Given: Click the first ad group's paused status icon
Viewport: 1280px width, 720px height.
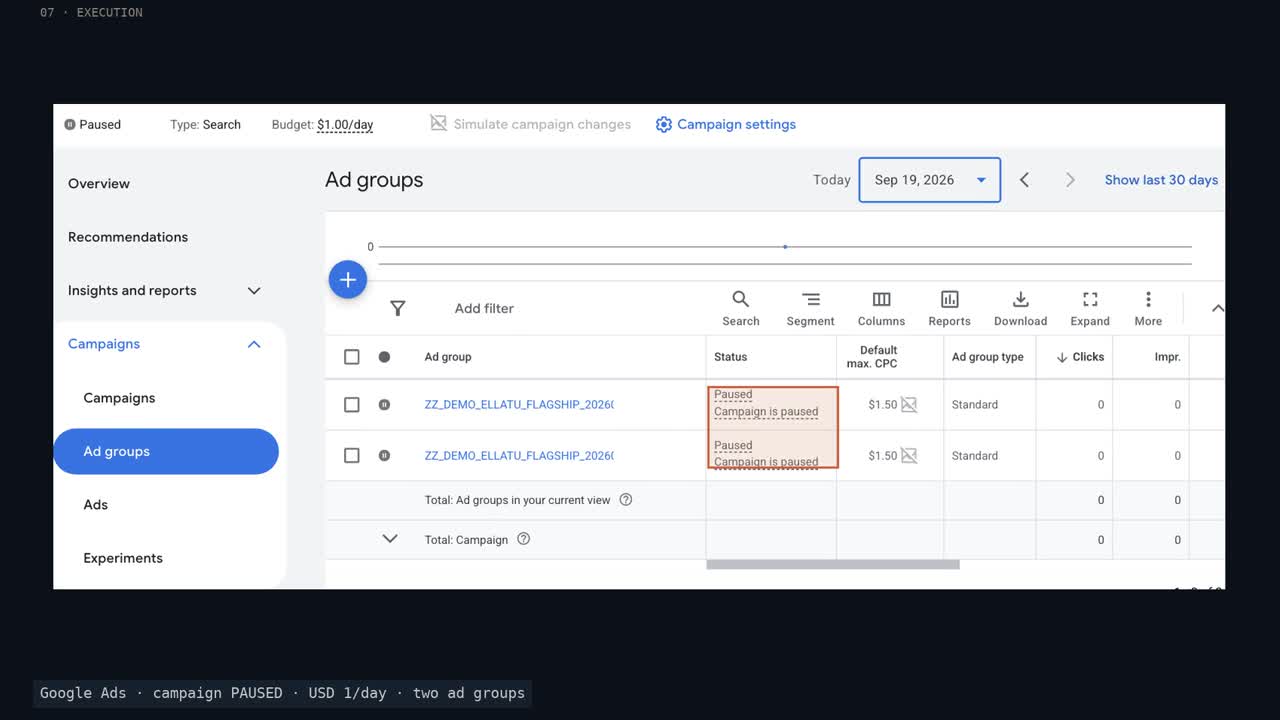Looking at the screenshot, I should (x=384, y=405).
